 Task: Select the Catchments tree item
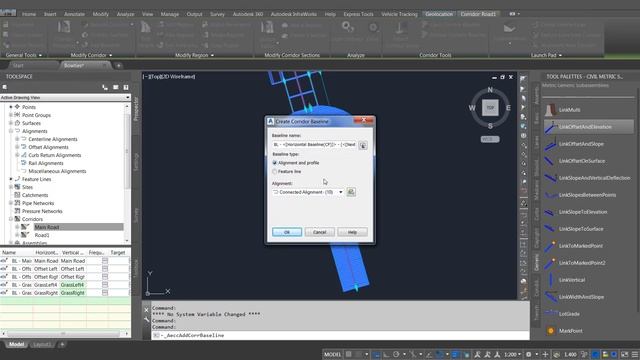coord(35,195)
